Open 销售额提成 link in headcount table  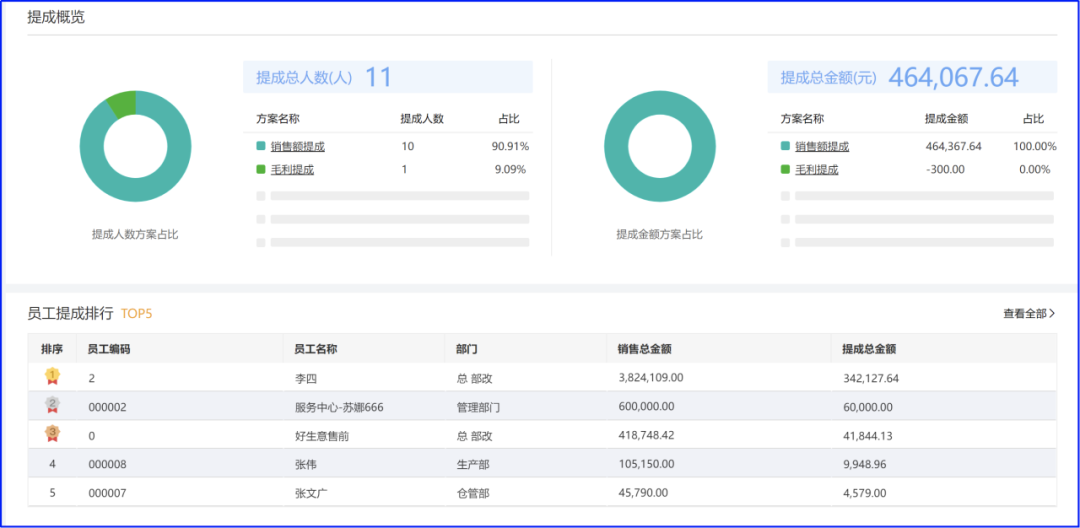point(298,147)
